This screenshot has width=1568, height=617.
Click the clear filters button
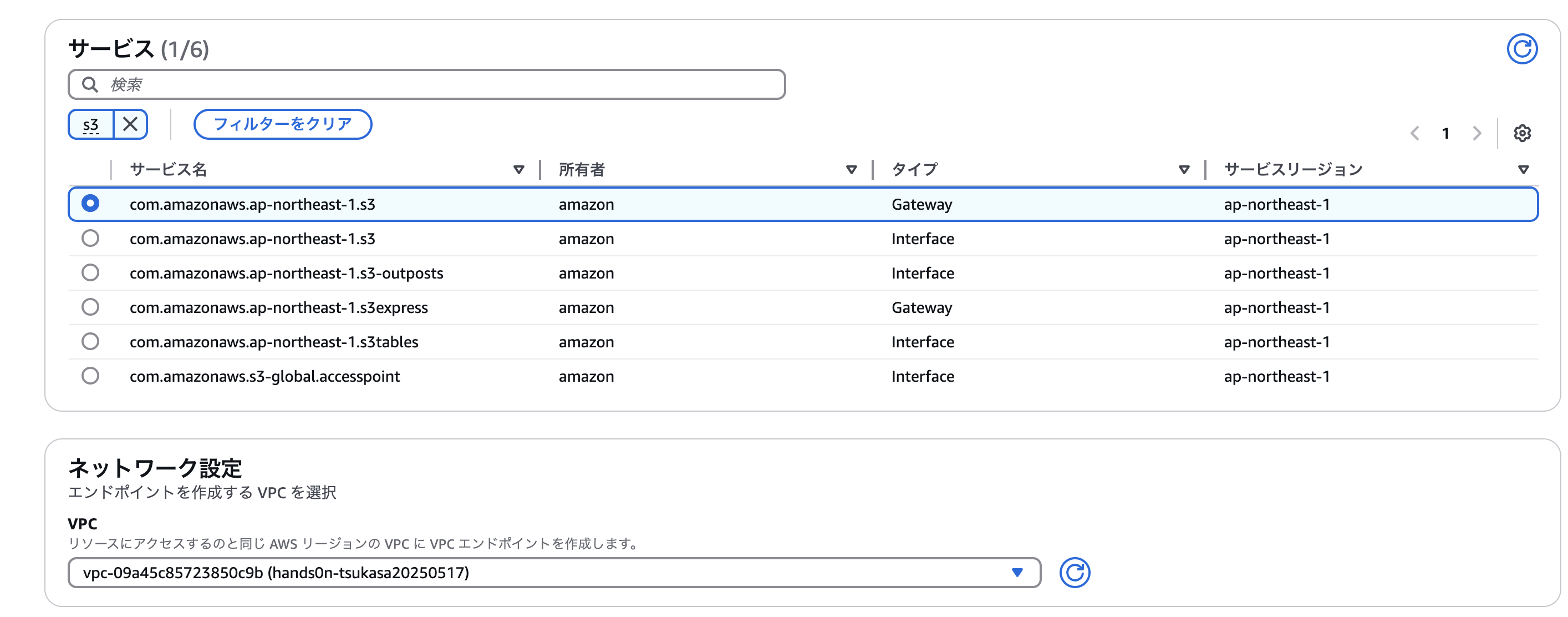[282, 124]
